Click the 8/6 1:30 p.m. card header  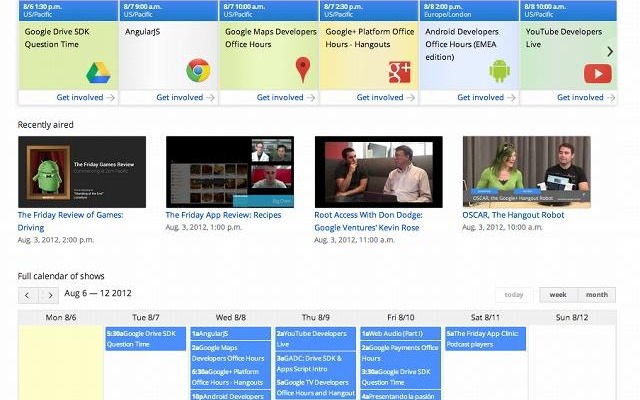68,10
